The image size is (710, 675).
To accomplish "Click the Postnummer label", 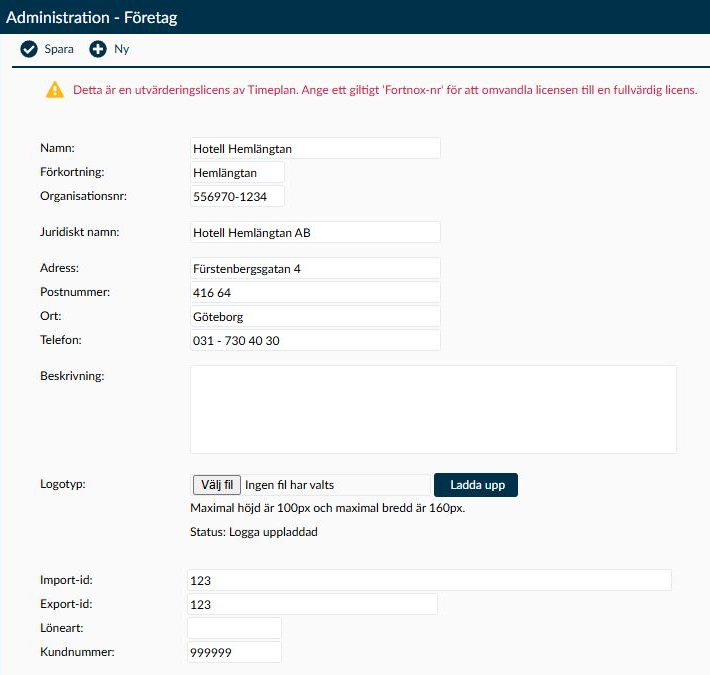I will pos(75,292).
